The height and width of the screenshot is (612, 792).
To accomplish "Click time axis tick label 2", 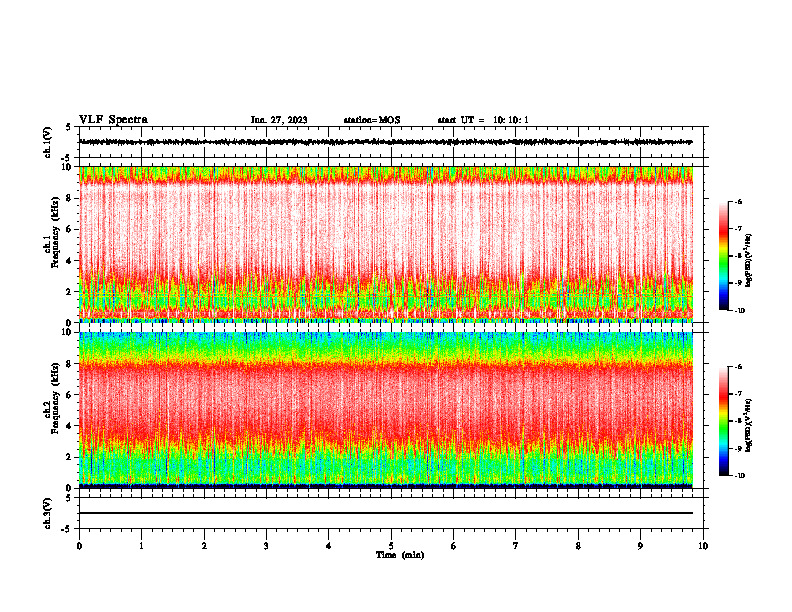I will coord(204,546).
